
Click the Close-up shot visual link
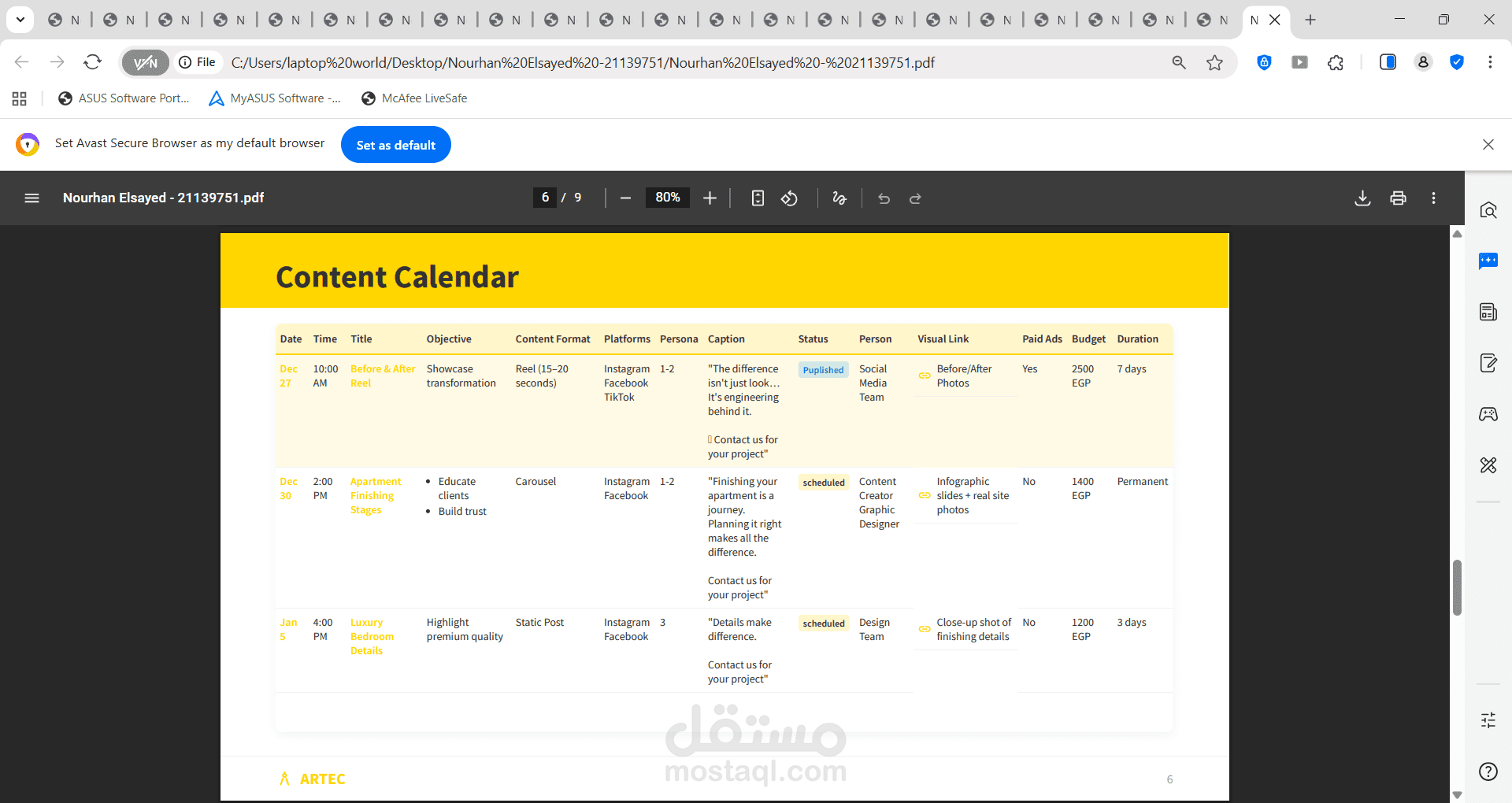coord(965,630)
